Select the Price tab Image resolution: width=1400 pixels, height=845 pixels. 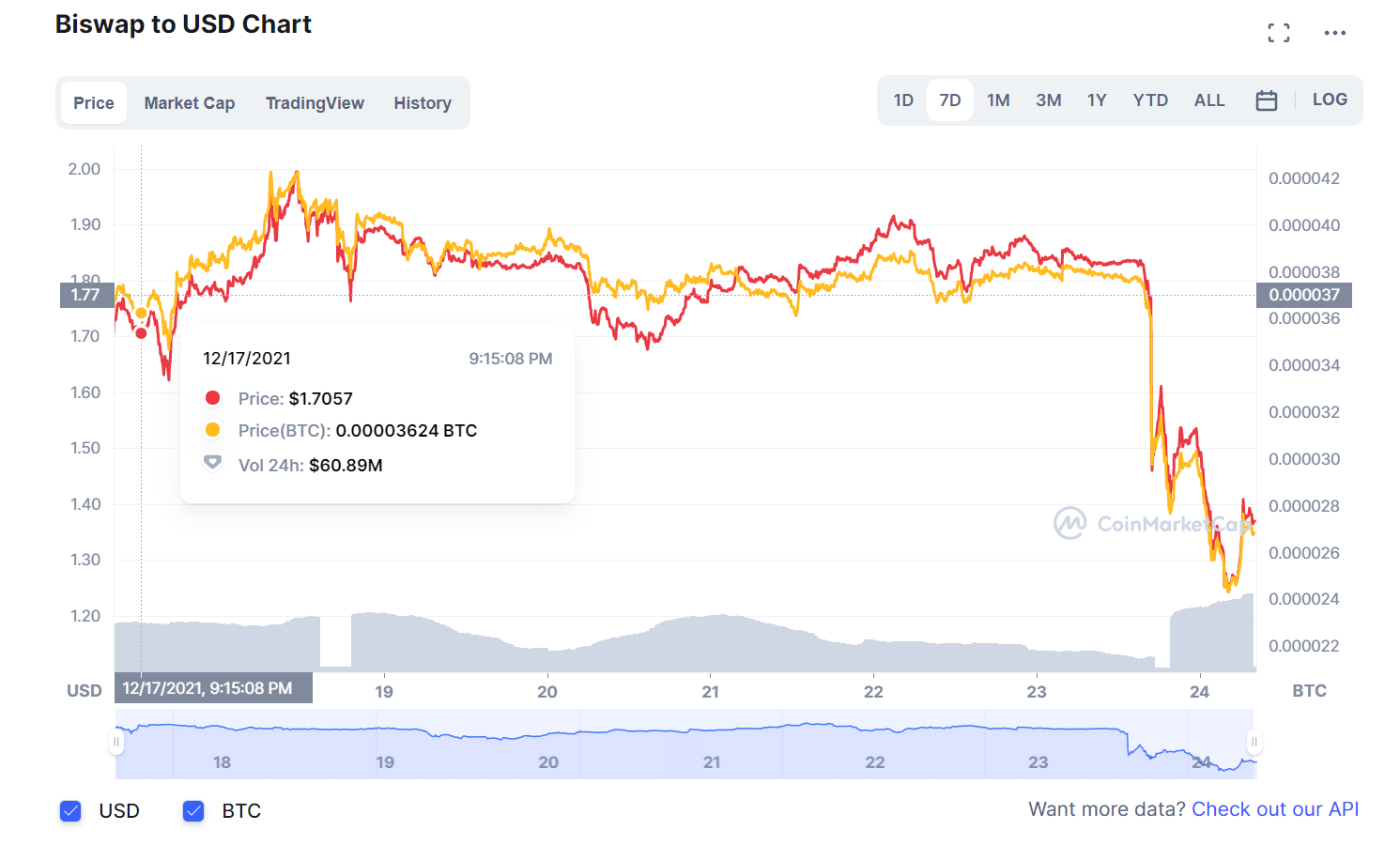point(94,103)
